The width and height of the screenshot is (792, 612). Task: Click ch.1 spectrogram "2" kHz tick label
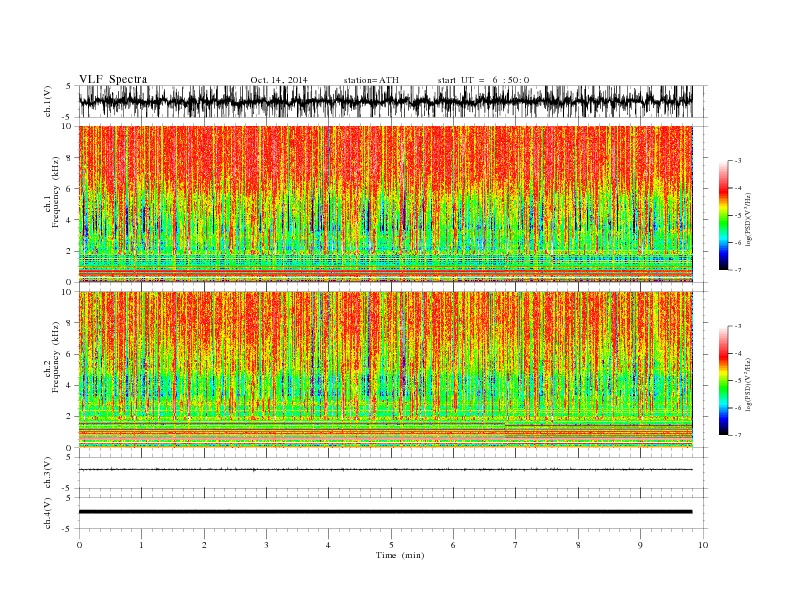click(70, 251)
